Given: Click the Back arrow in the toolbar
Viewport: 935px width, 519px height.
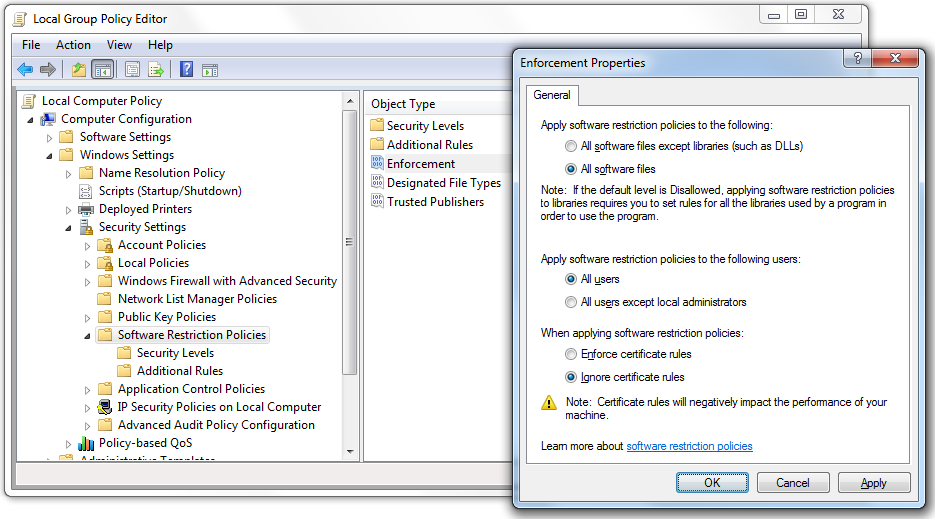Looking at the screenshot, I should pyautogui.click(x=25, y=69).
